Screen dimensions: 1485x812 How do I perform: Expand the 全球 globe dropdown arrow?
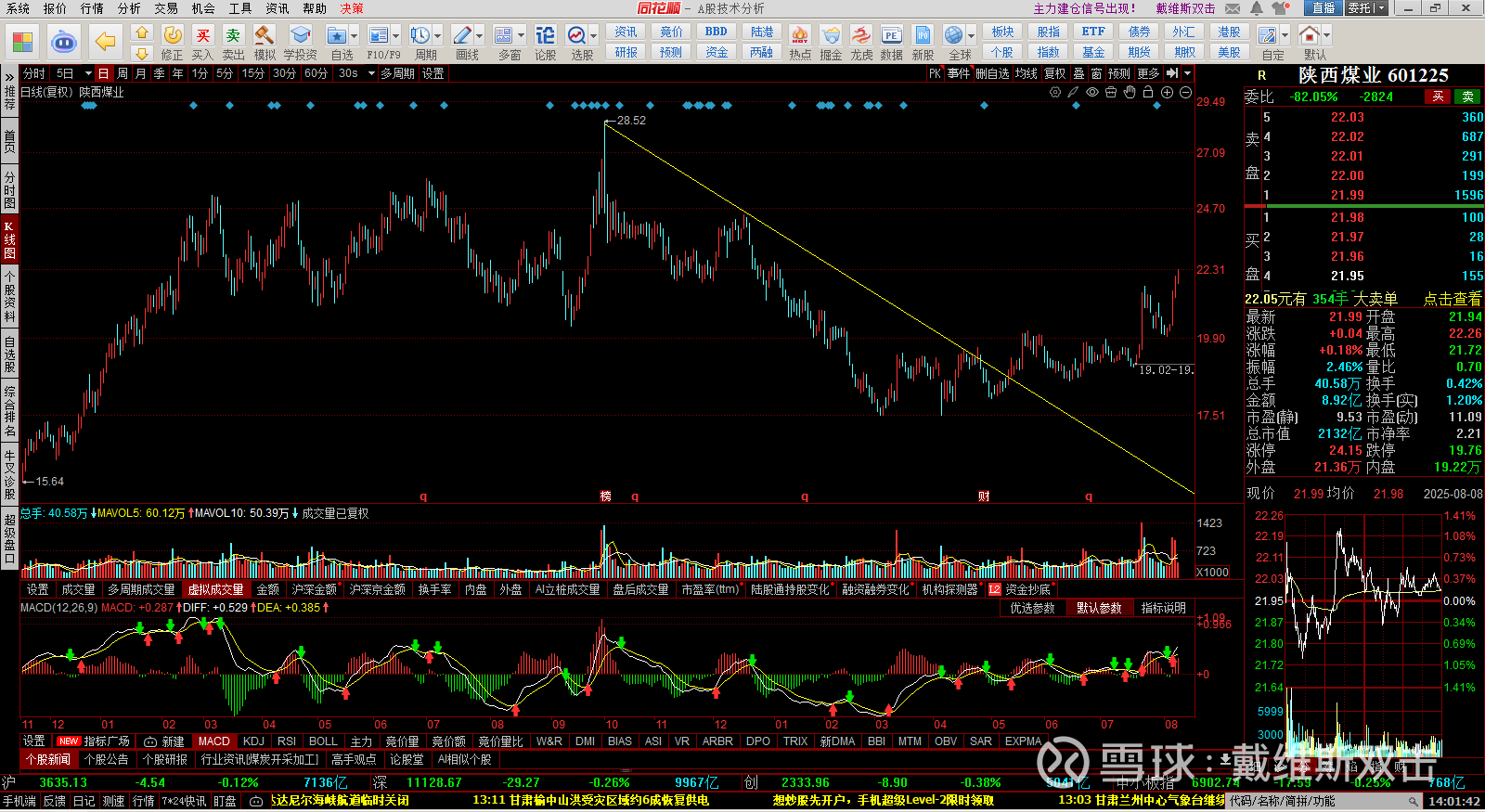coord(971,35)
